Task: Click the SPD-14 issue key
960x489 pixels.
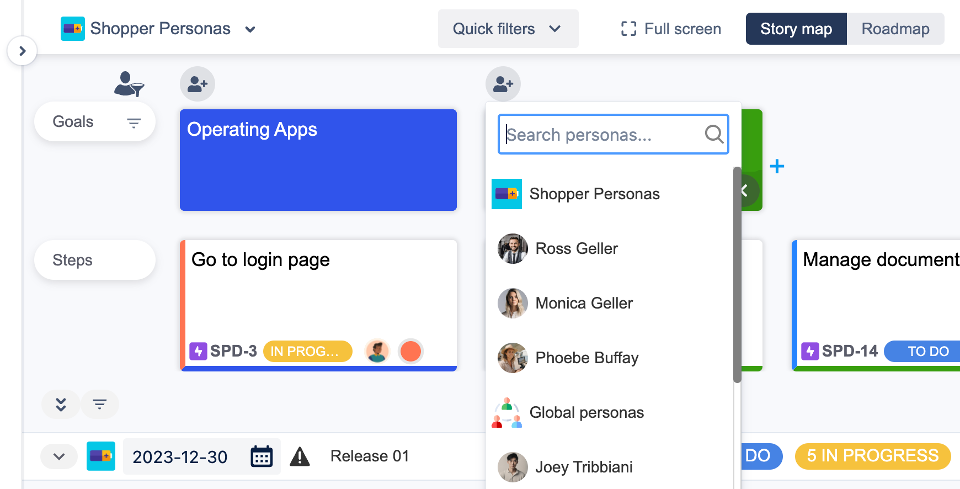Action: [x=850, y=351]
